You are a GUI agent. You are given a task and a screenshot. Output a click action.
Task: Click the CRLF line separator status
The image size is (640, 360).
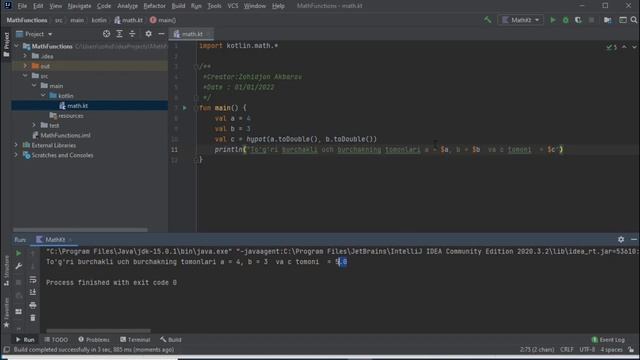pyautogui.click(x=567, y=350)
